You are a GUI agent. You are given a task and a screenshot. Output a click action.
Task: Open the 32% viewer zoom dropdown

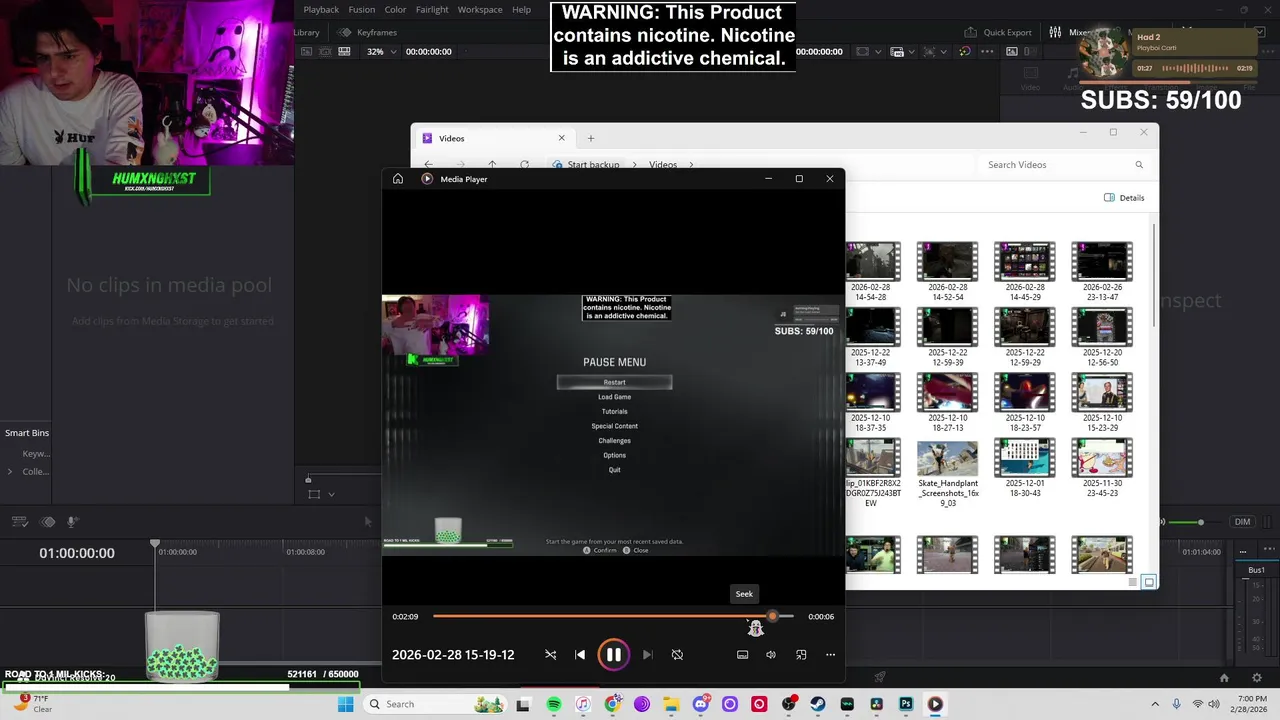[x=381, y=51]
